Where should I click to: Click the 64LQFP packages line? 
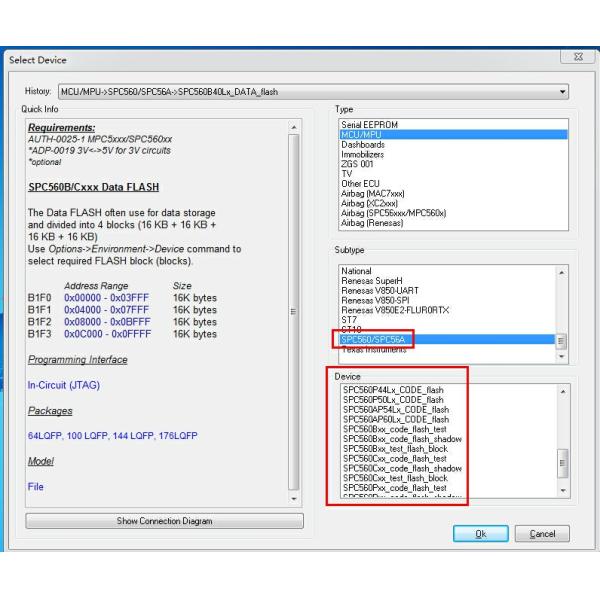[x=112, y=436]
